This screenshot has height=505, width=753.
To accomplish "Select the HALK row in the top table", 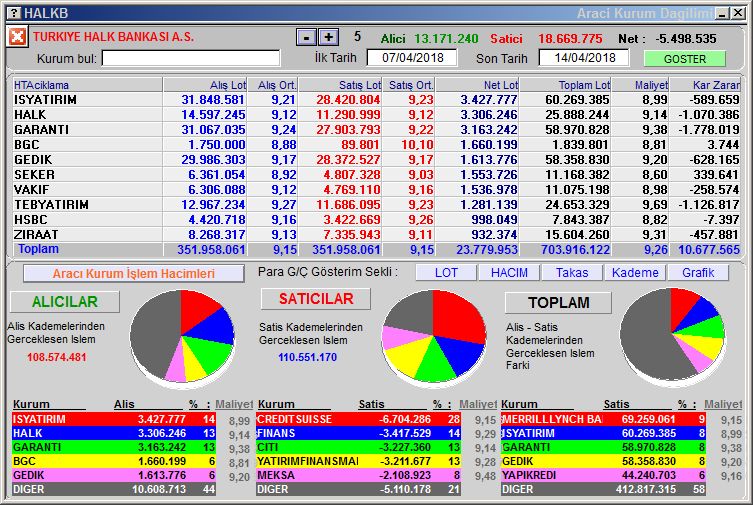I will [x=376, y=115].
